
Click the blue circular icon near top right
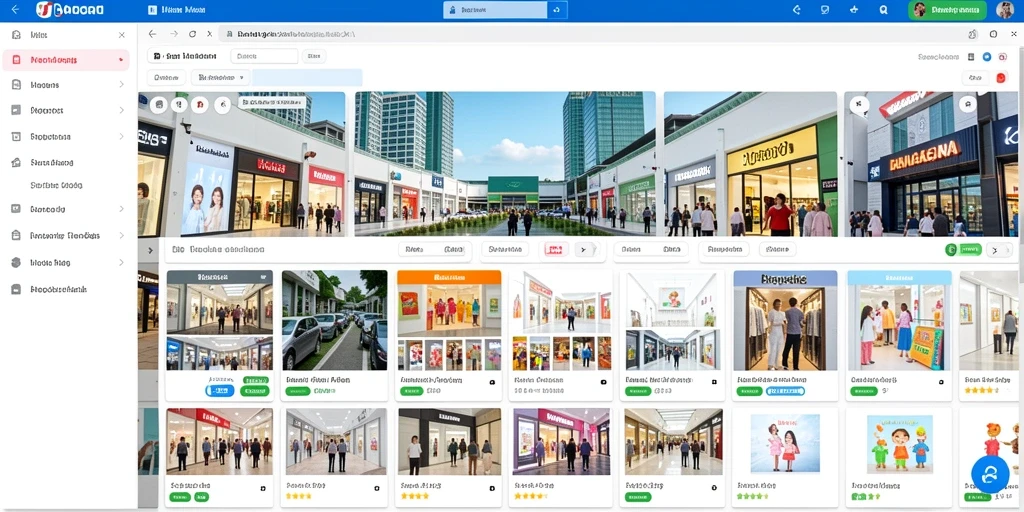987,57
